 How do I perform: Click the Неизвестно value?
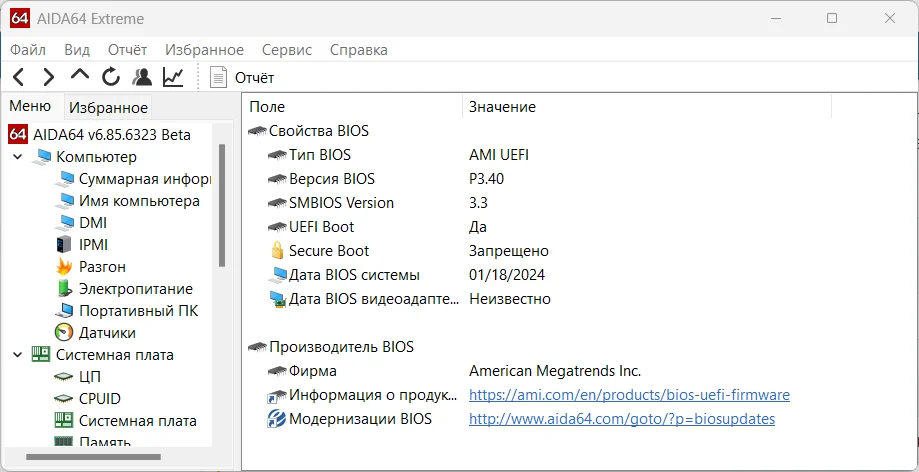[510, 299]
